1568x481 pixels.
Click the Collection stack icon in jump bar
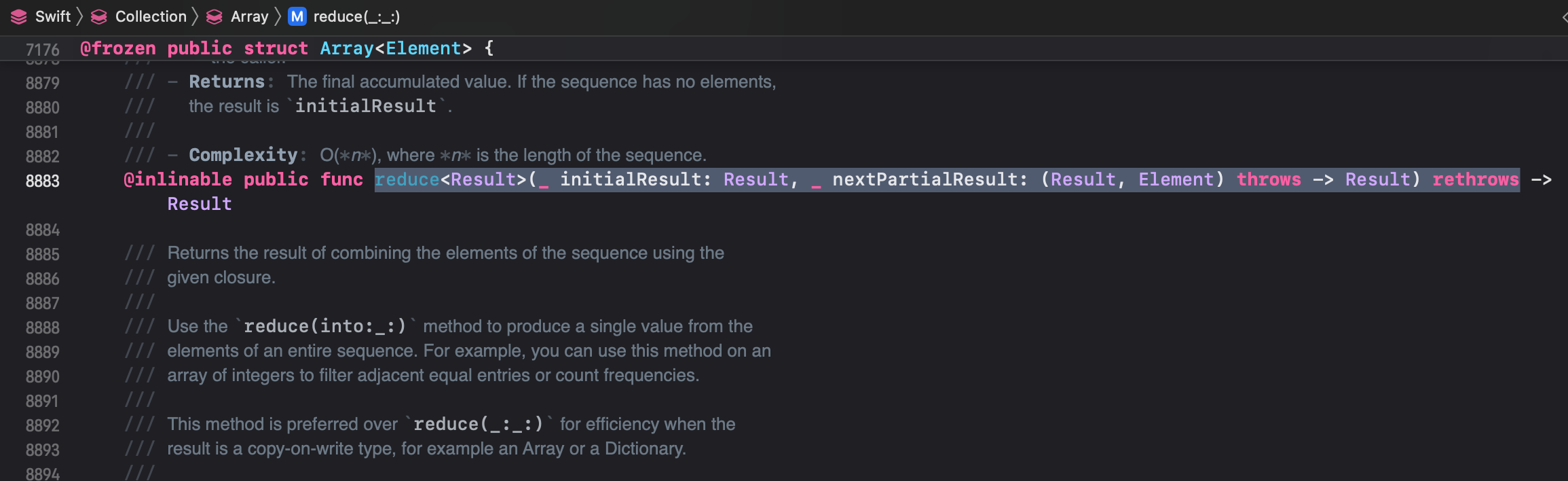tap(99, 17)
